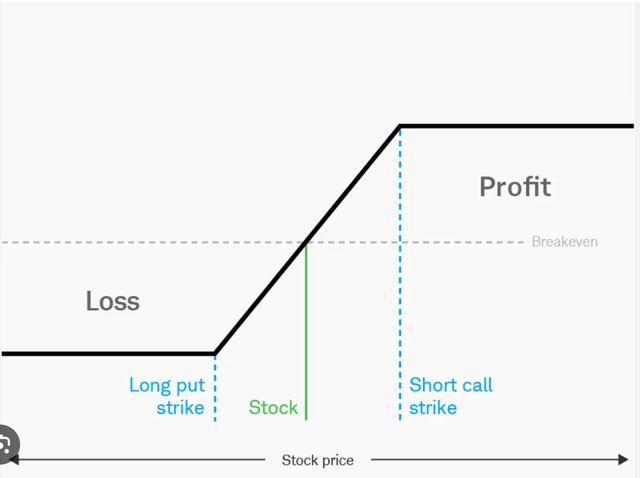Select the blue dashed long put strike line
The height and width of the screenshot is (478, 640).
coord(215,388)
